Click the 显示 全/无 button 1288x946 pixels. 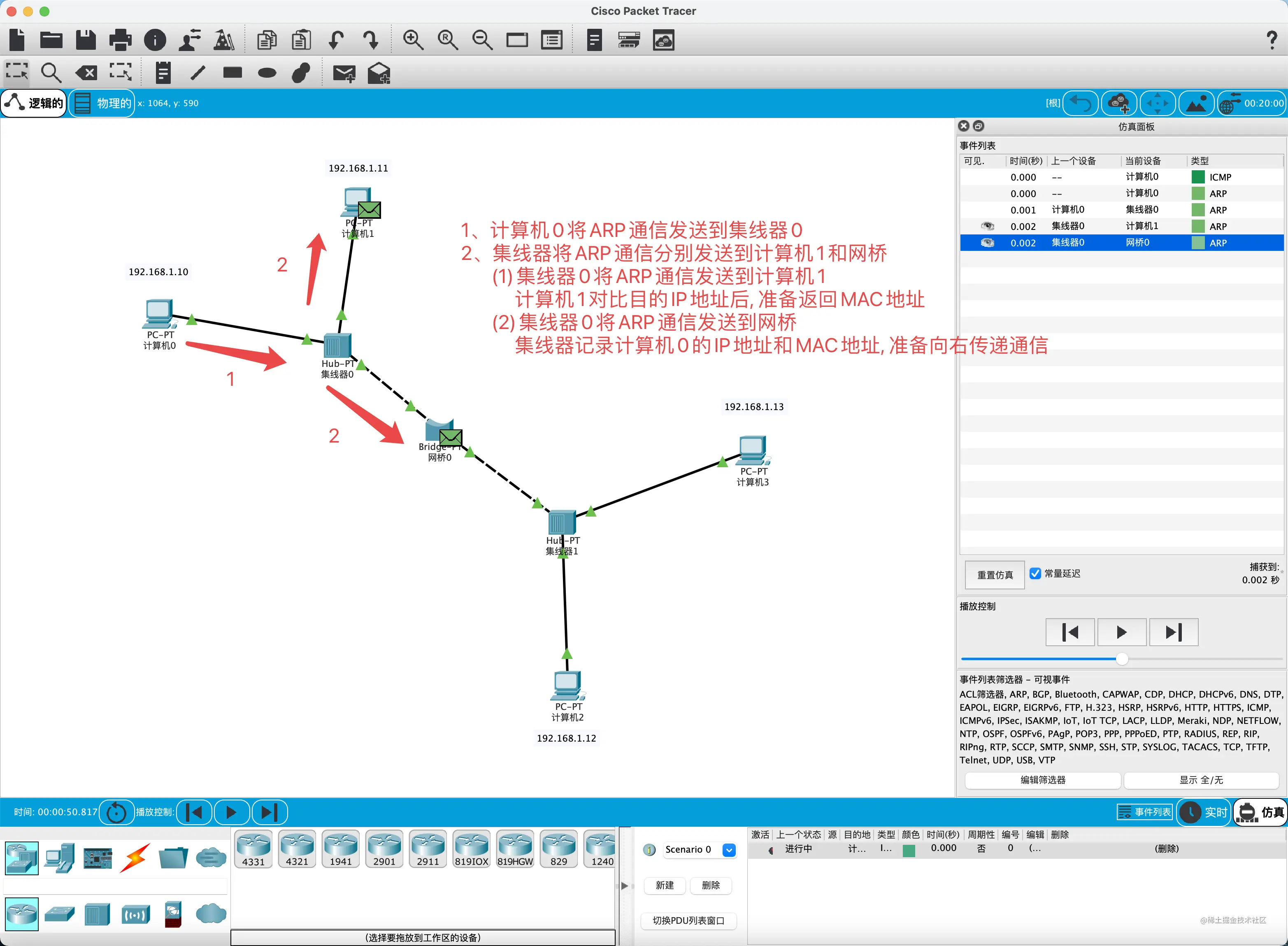point(1201,780)
